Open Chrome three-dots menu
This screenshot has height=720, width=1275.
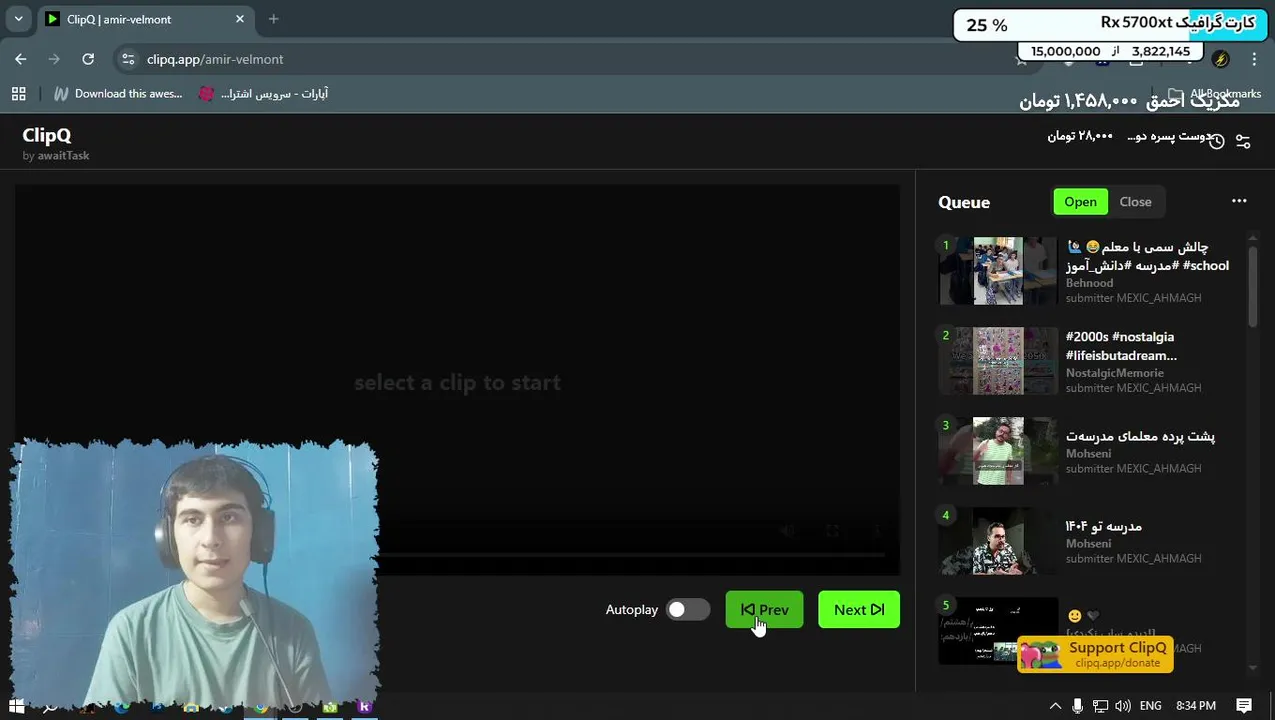pos(1254,59)
